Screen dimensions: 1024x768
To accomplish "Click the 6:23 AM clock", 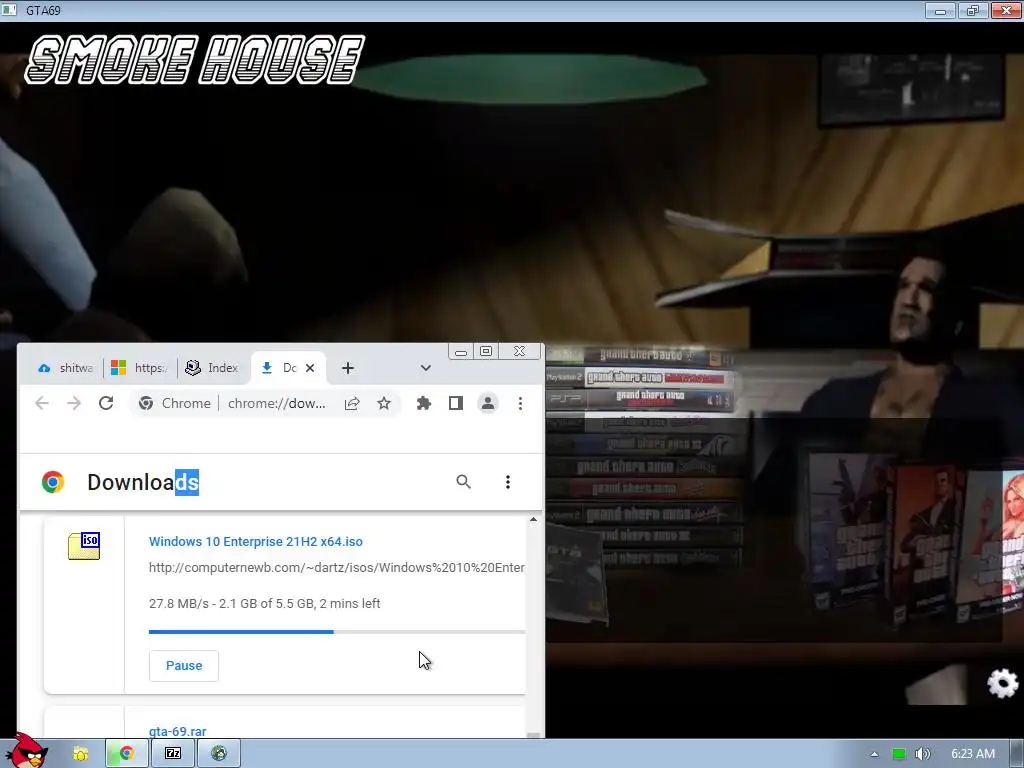I will click(x=972, y=754).
